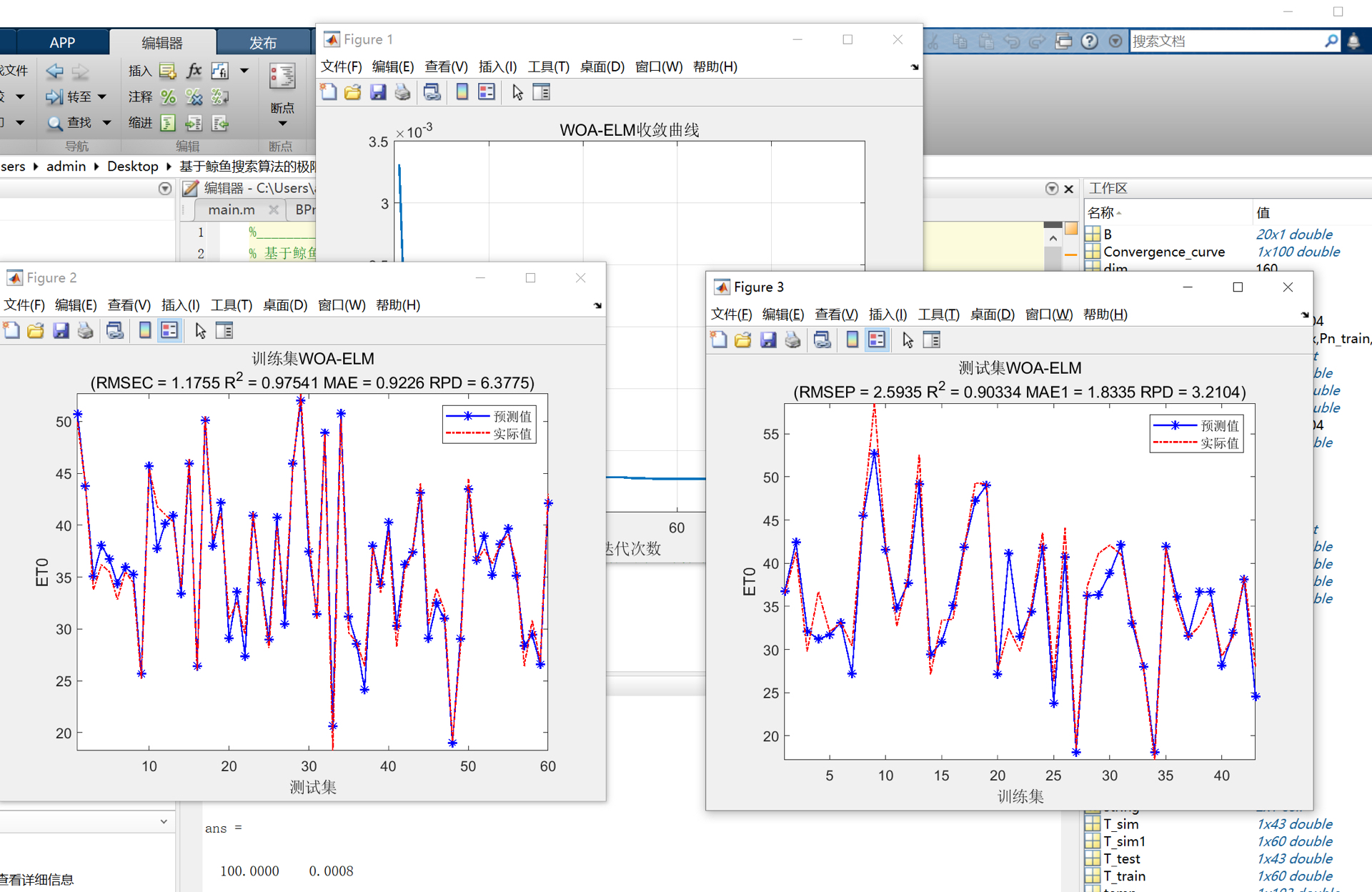Click smart indent icon in editor ribbon
1372x892 pixels.
(168, 123)
